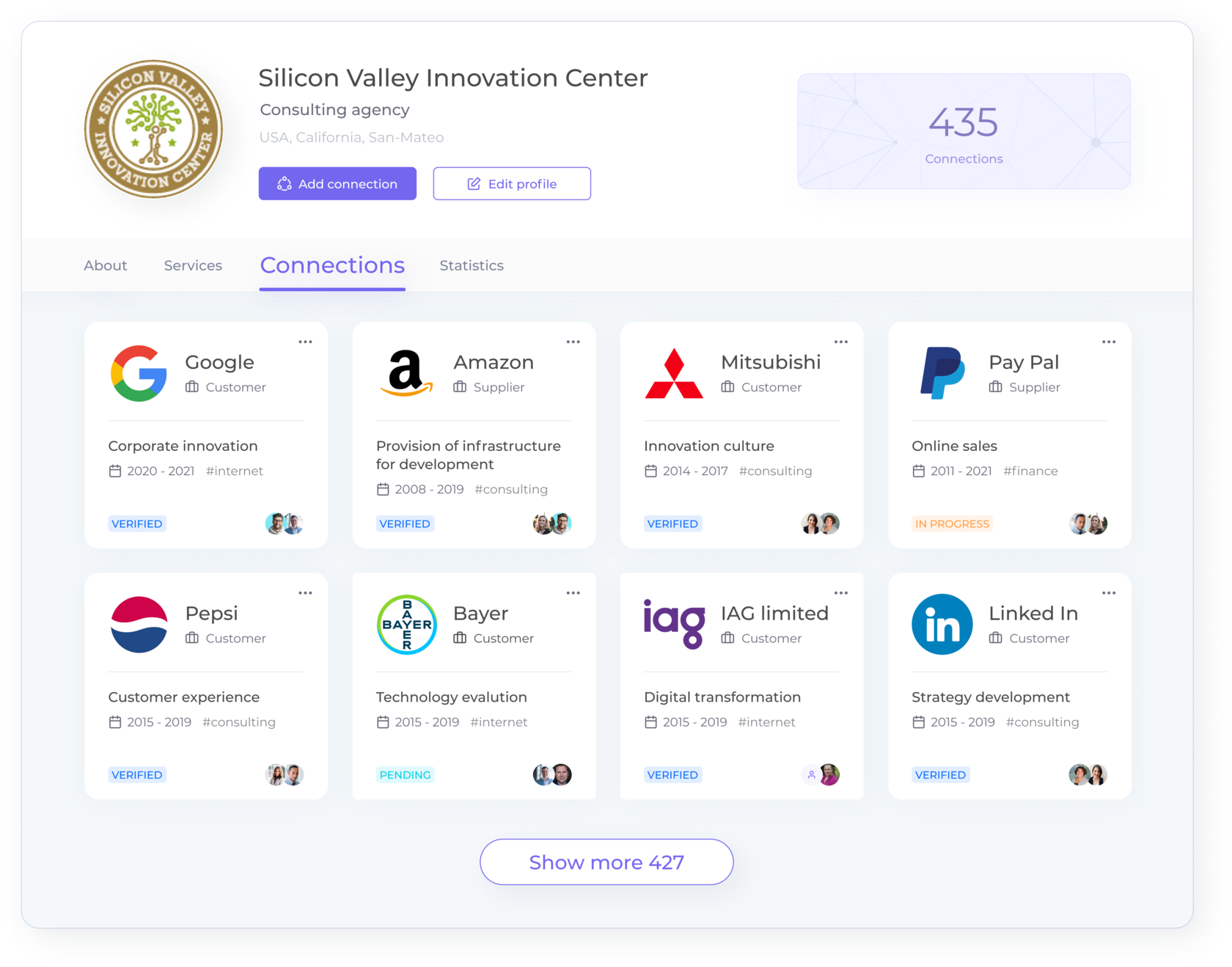Click the briefcase icon under IAG limited
Screen dimensions: 1232x967
[x=727, y=639]
